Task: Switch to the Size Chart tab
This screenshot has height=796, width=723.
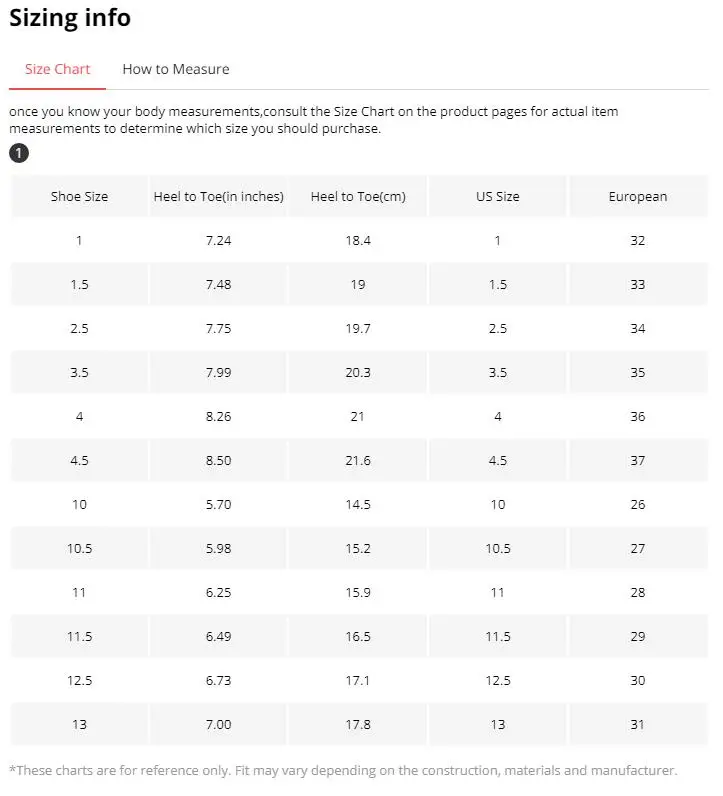Action: (57, 69)
